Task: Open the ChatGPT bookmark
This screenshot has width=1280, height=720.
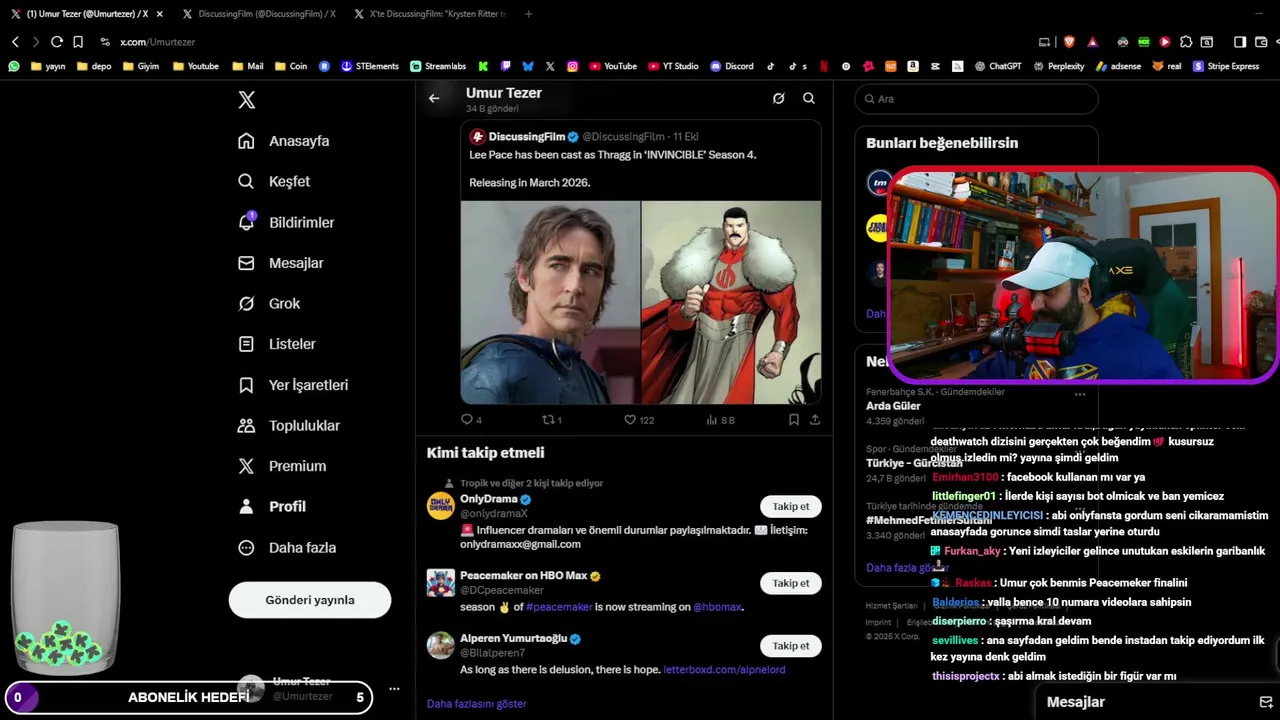Action: pyautogui.click(x=998, y=66)
